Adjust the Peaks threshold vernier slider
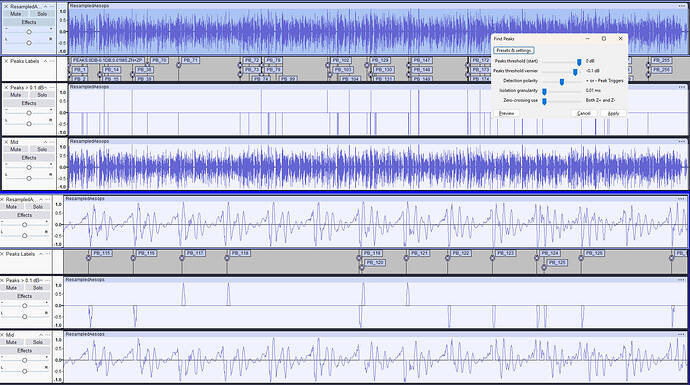The width and height of the screenshot is (690, 385). tap(575, 72)
